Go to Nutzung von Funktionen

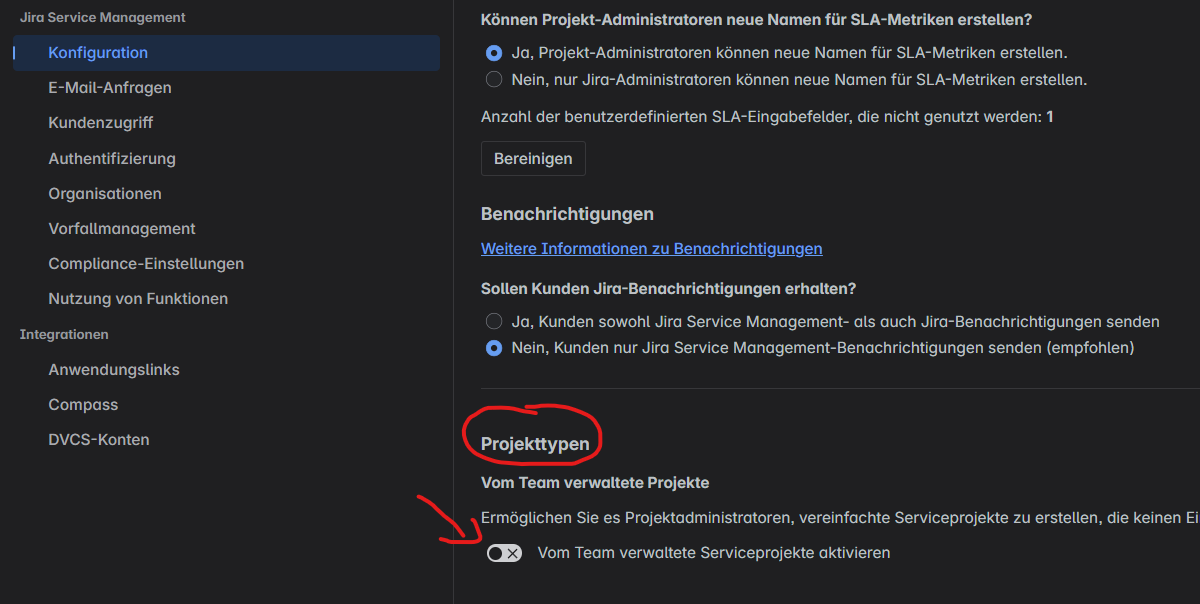click(x=138, y=298)
